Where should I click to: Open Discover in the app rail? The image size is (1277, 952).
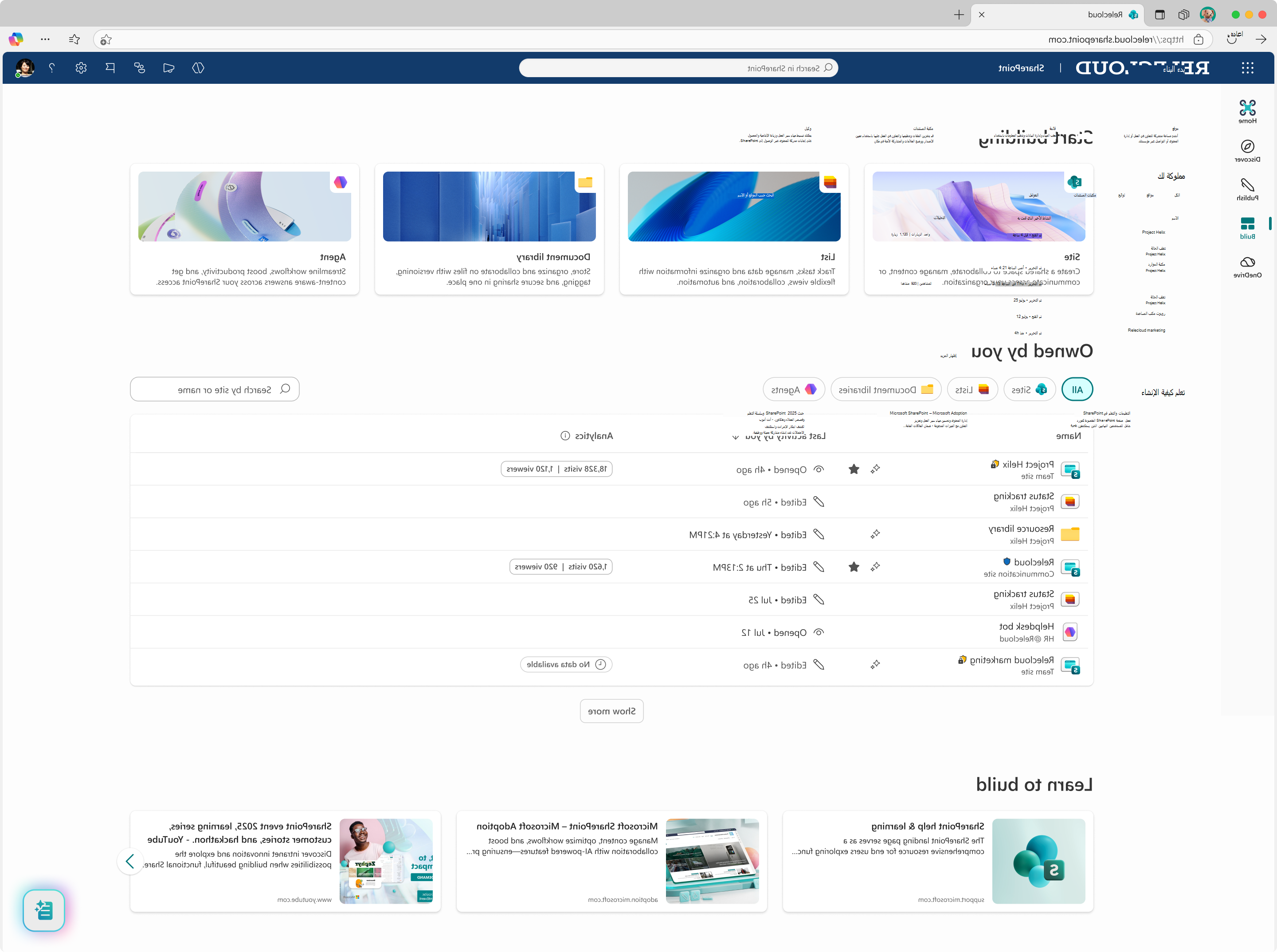click(1247, 150)
